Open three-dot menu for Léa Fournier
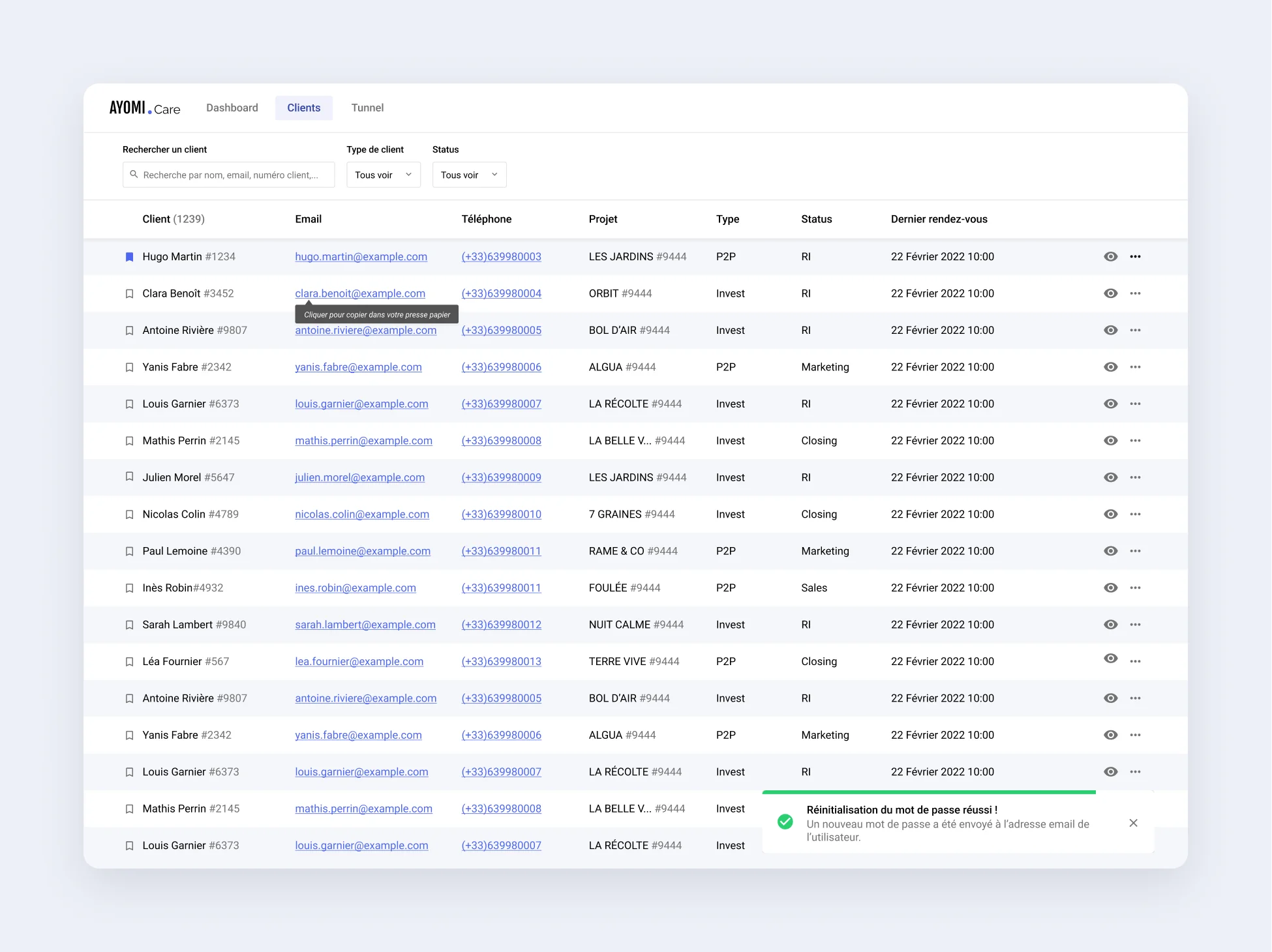The height and width of the screenshot is (952, 1272). (x=1135, y=661)
